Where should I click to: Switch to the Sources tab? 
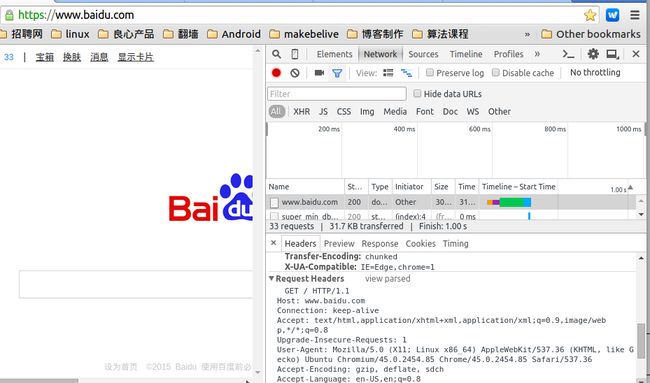pos(423,54)
